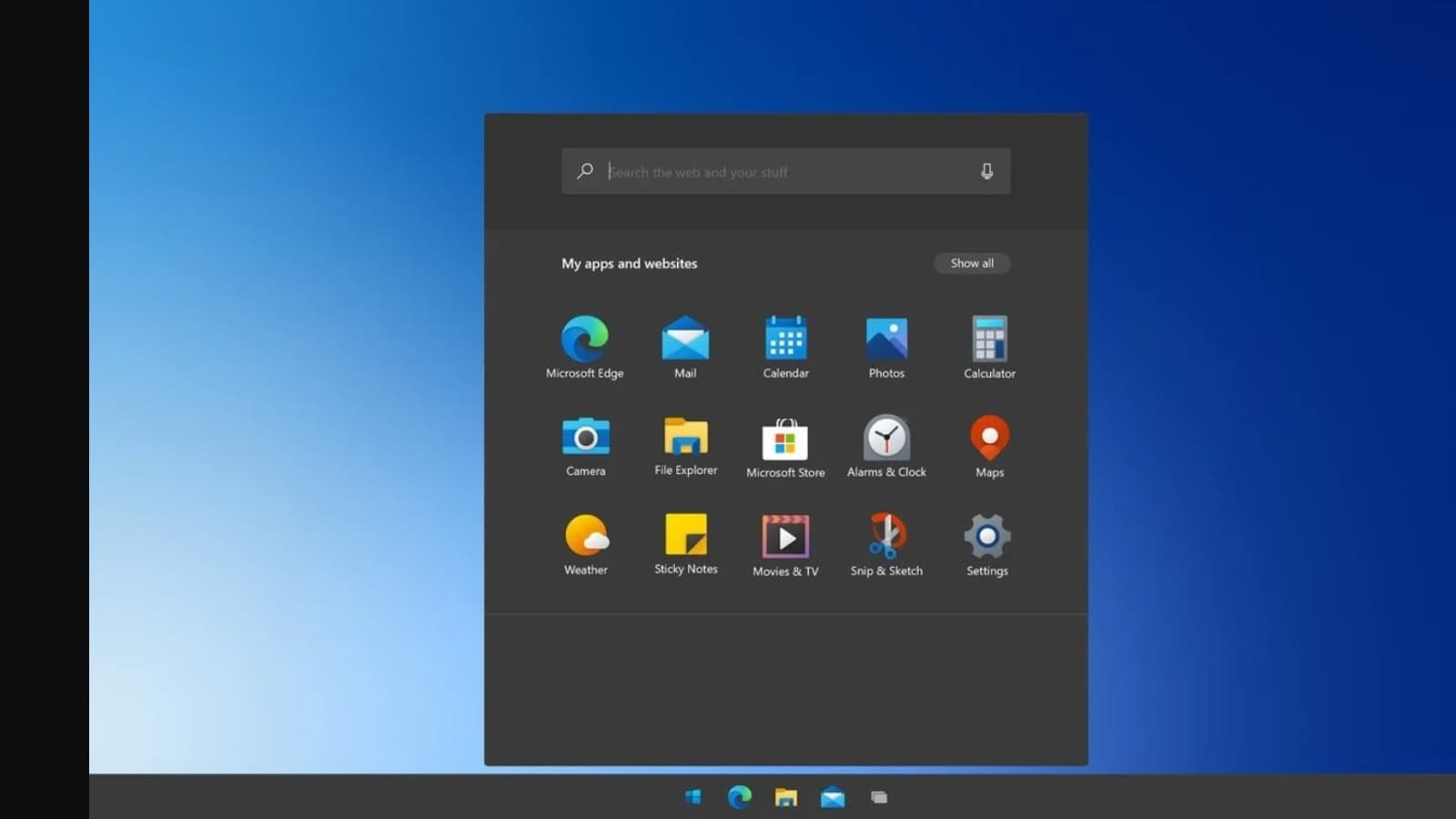The image size is (1456, 819).
Task: Activate voice search microphone icon
Action: [x=986, y=171]
